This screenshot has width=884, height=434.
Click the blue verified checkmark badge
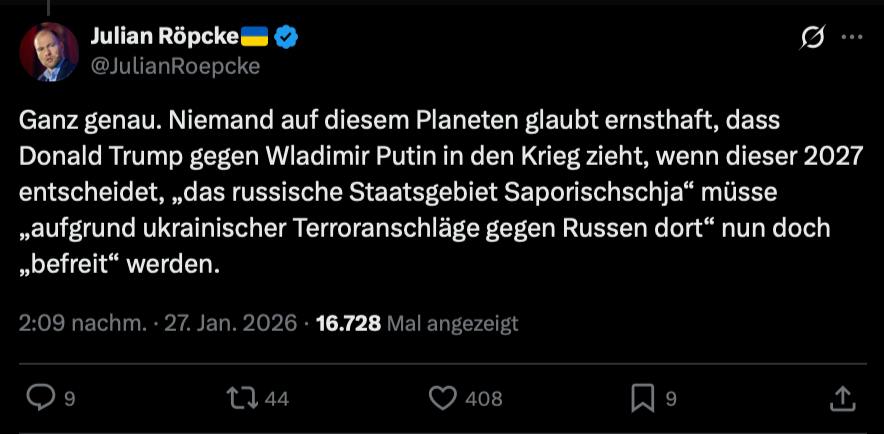click(x=287, y=38)
